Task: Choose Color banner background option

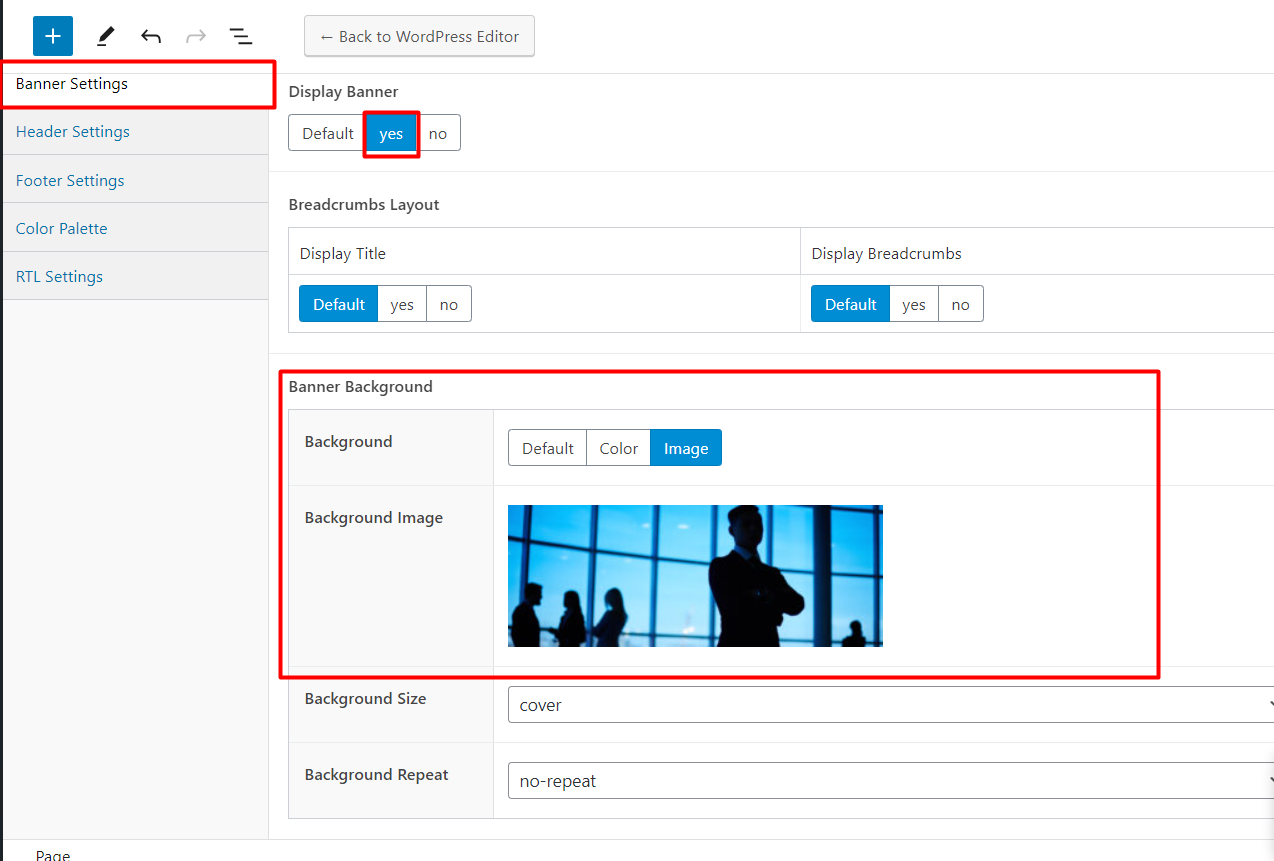Action: click(618, 448)
